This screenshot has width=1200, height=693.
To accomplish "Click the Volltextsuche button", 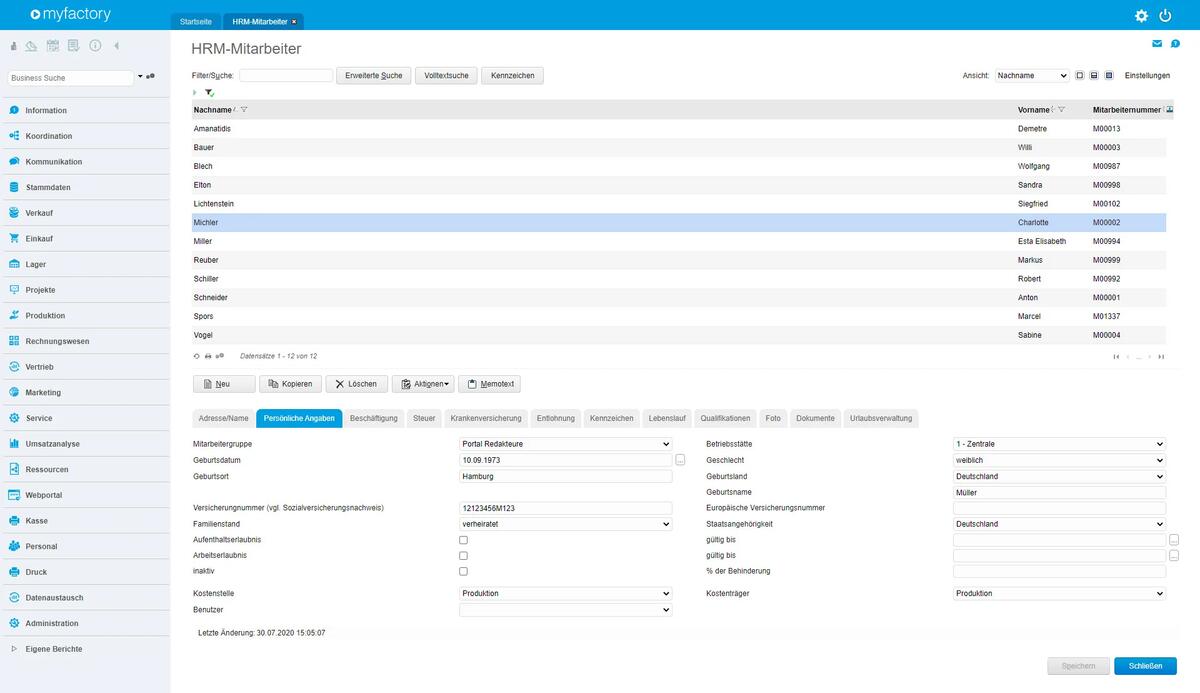I will pyautogui.click(x=446, y=75).
